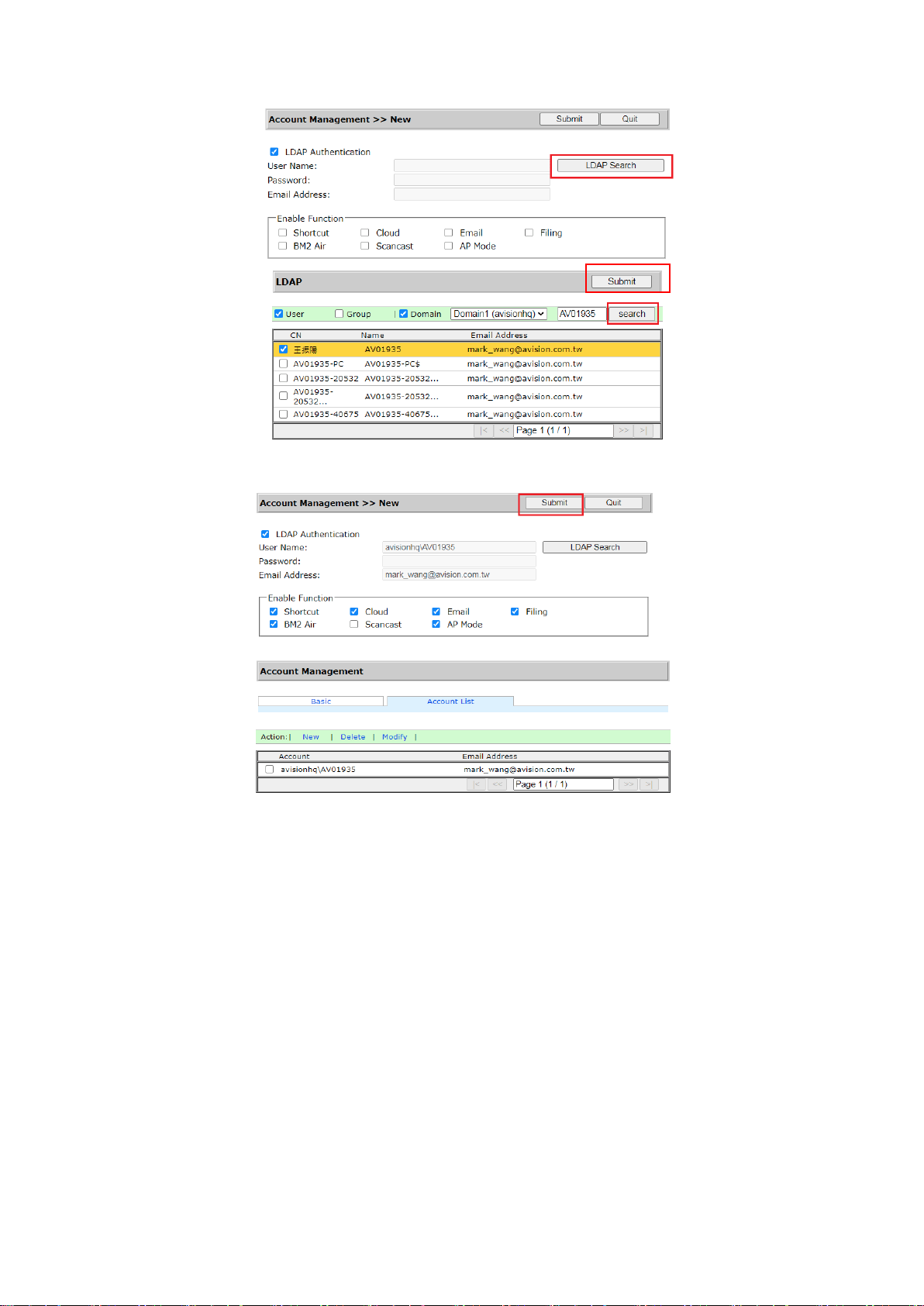Toggle LDAP Authentication in the filled New form
This screenshot has height=1306, width=924.
pyautogui.click(x=265, y=534)
